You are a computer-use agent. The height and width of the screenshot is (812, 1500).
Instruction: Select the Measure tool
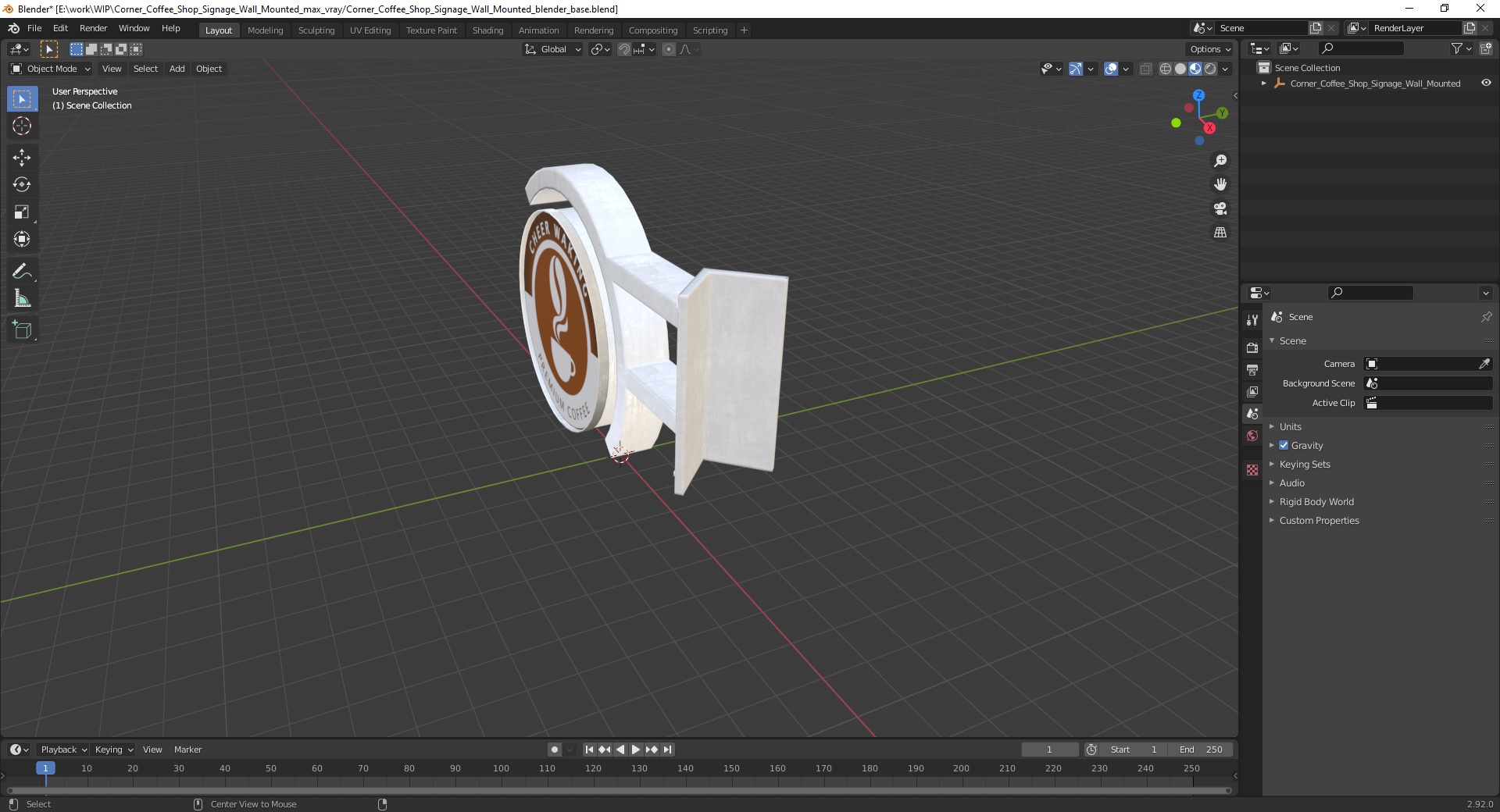22,299
